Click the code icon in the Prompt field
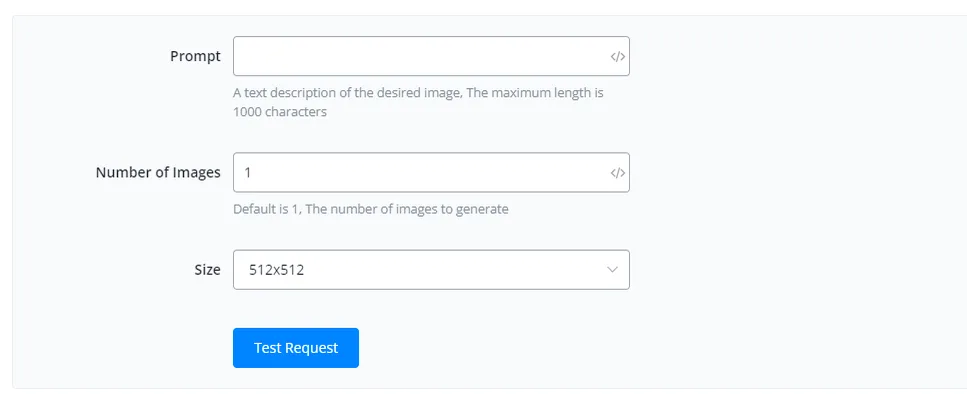Viewport: 967px width, 394px height. pos(617,57)
